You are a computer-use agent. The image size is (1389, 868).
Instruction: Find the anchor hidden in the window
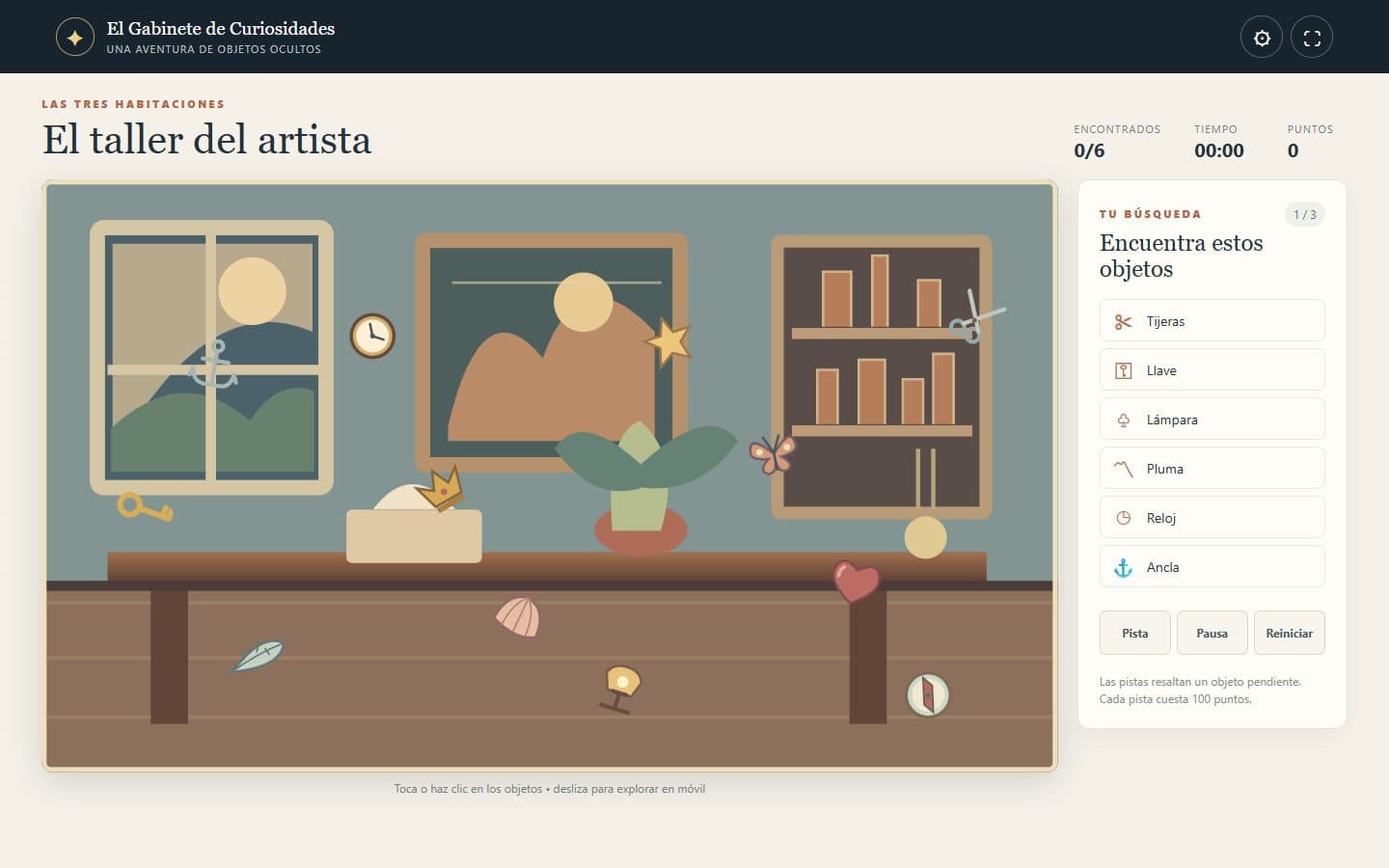pyautogui.click(x=213, y=364)
